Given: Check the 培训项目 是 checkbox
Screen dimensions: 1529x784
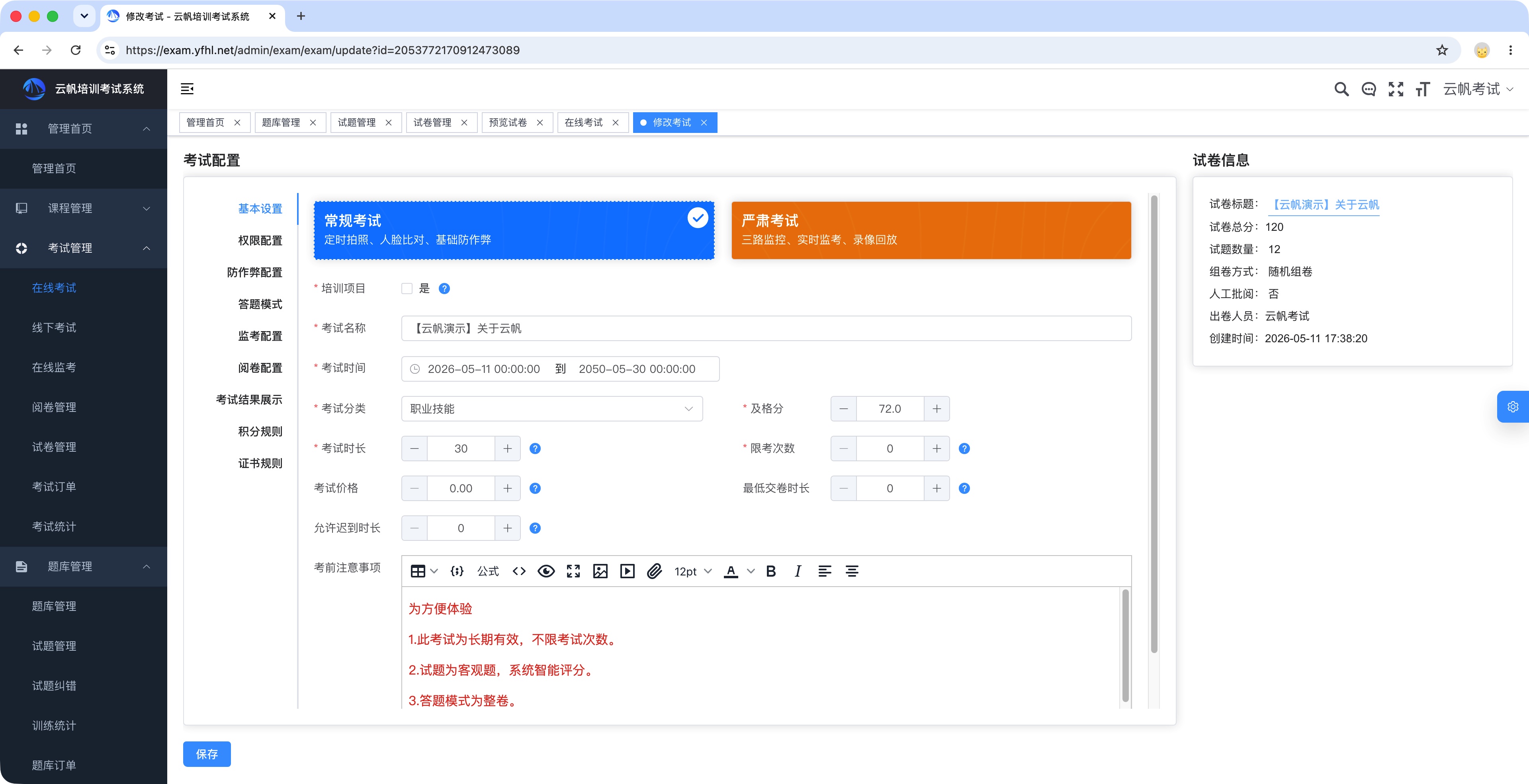Looking at the screenshot, I should (x=407, y=289).
